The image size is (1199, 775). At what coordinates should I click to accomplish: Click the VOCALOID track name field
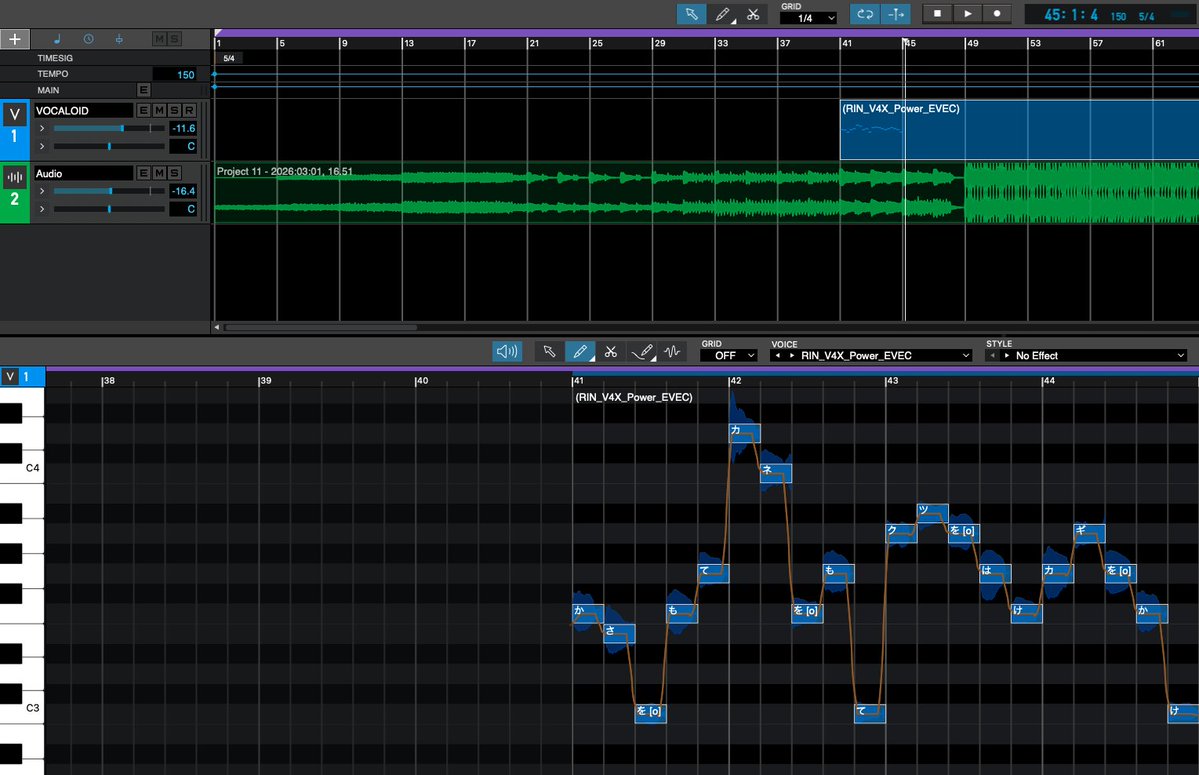coord(83,111)
